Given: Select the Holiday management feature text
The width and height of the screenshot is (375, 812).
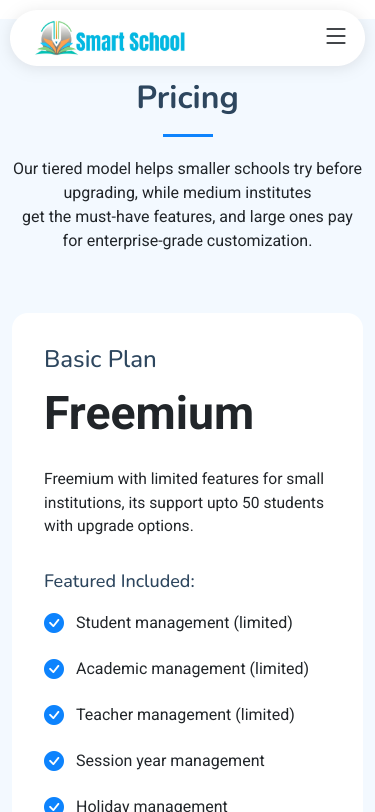Looking at the screenshot, I should [152, 805].
